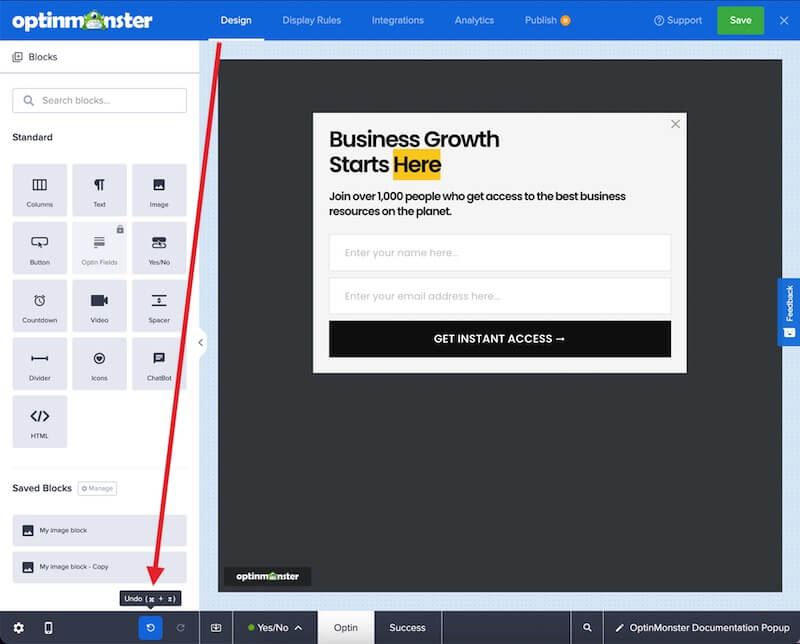Click the Undo button

pyautogui.click(x=151, y=628)
